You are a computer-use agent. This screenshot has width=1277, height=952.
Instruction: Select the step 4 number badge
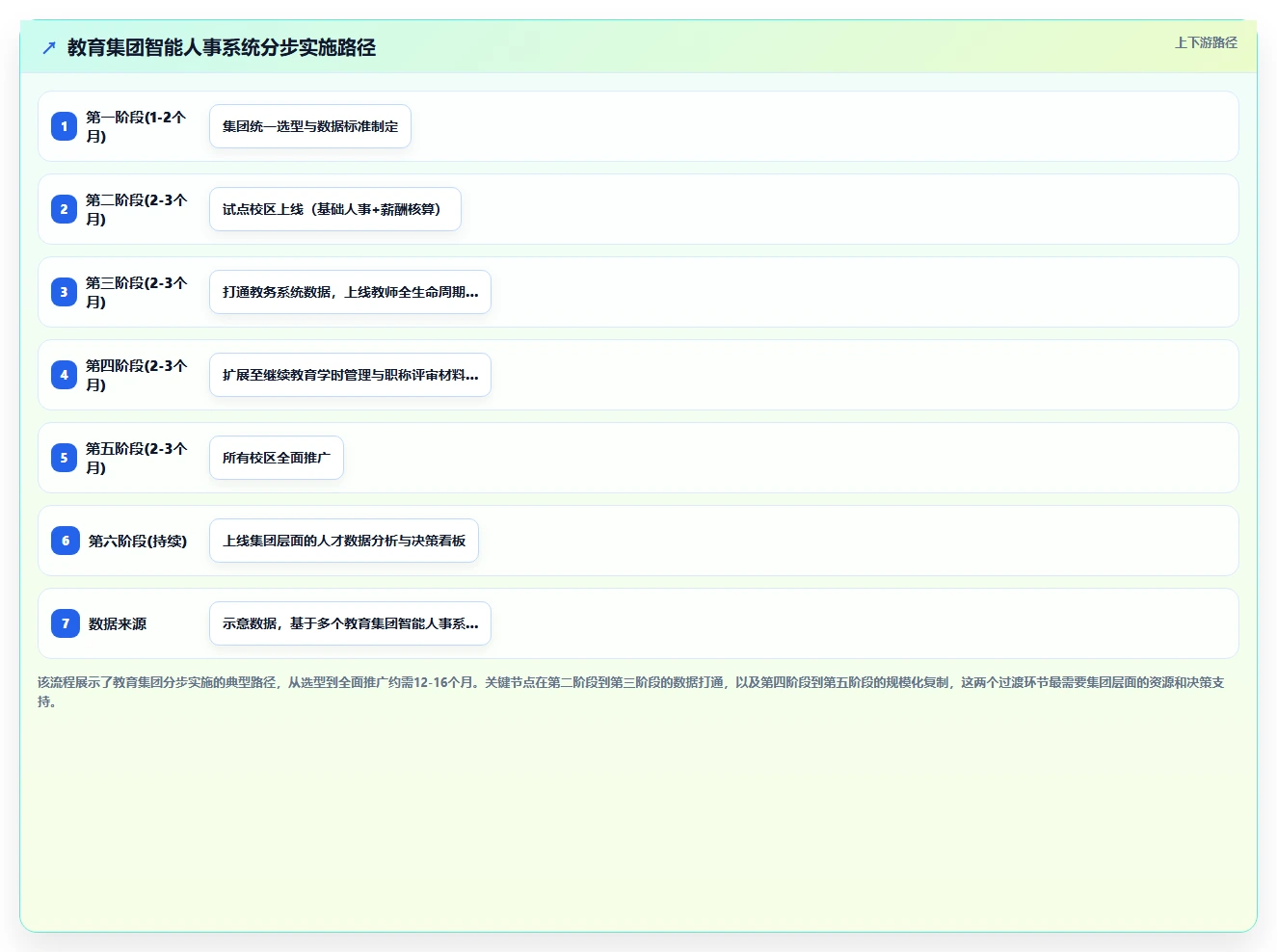point(65,375)
